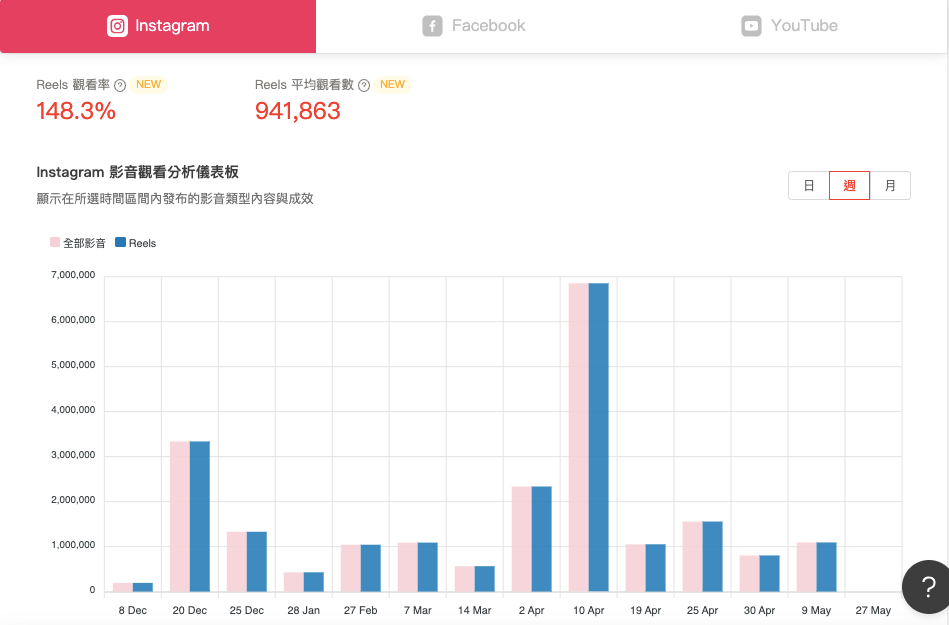This screenshot has height=625, width=949.
Task: Click the 941,863 average views value
Action: click(x=298, y=111)
